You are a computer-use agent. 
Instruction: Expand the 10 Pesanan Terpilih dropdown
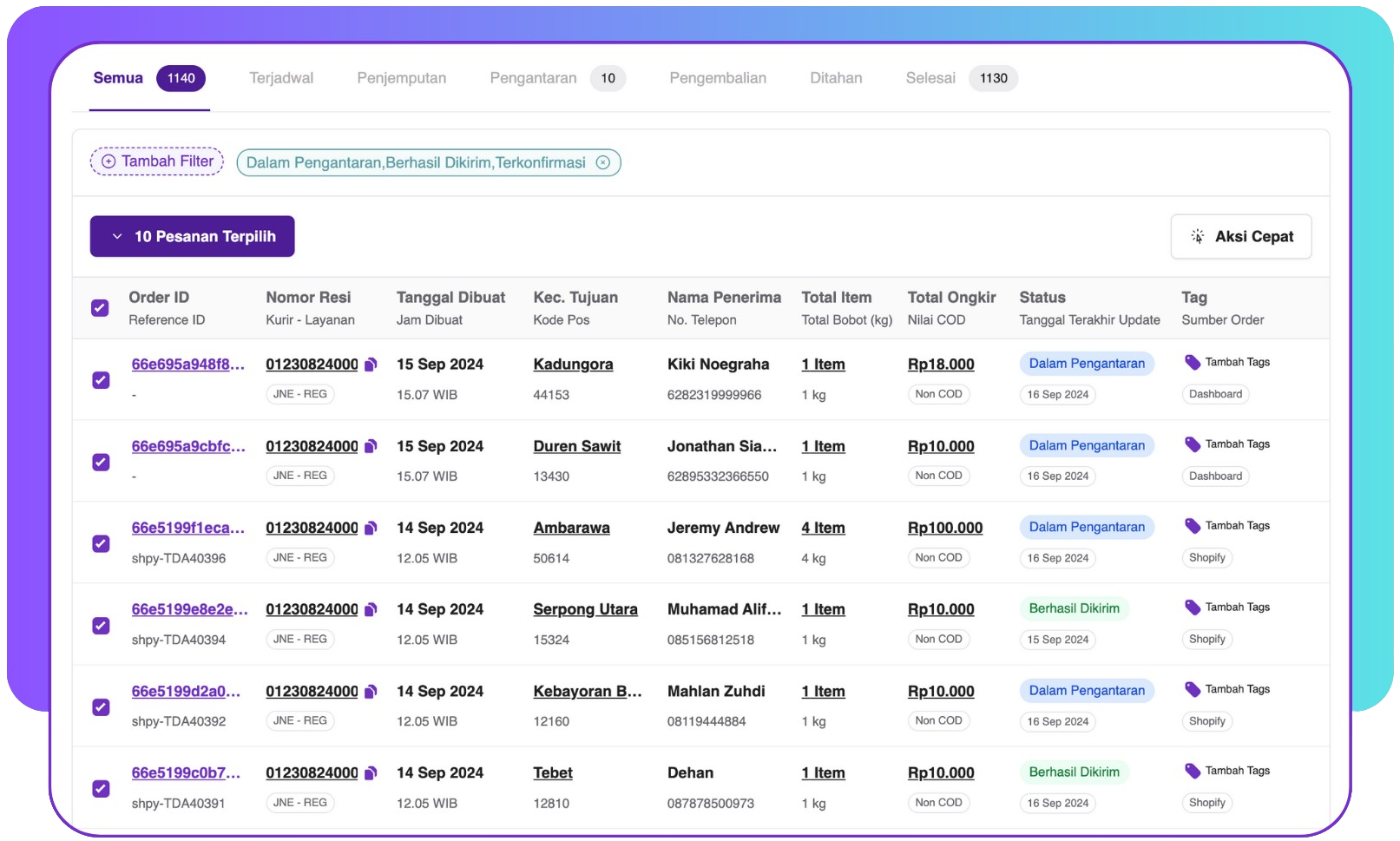193,236
